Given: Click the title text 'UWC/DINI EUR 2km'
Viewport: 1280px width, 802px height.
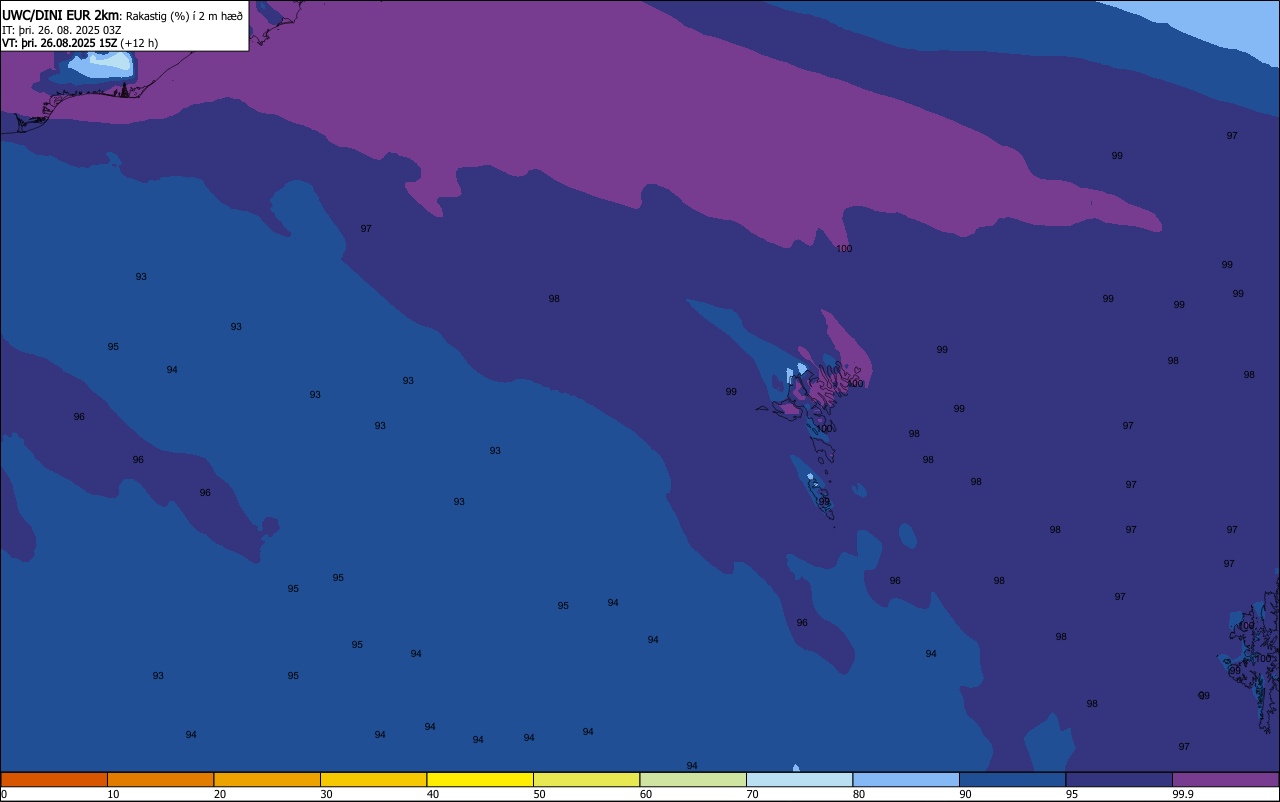Looking at the screenshot, I should coord(60,15).
